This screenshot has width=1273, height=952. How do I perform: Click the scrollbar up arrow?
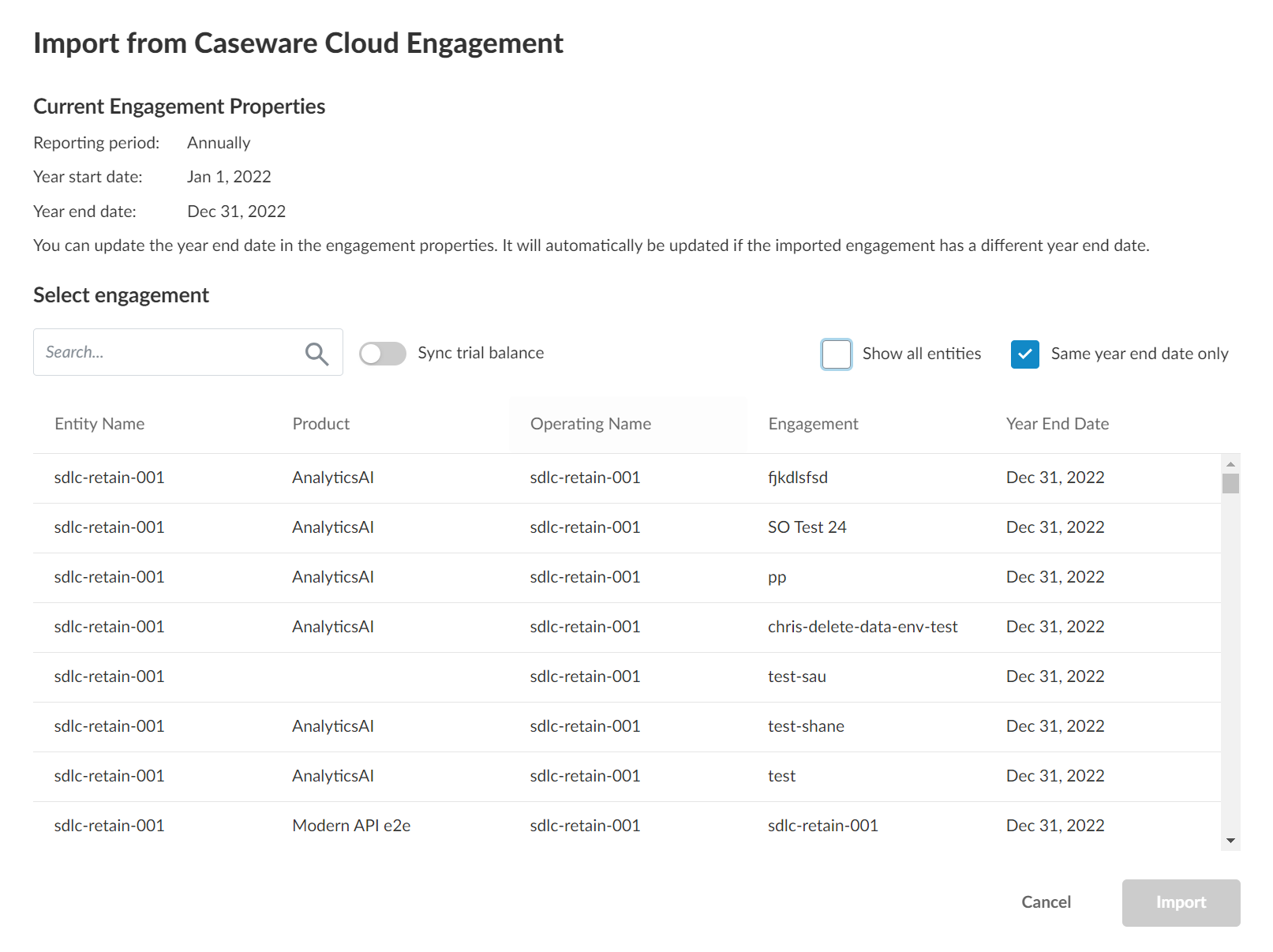[1230, 463]
